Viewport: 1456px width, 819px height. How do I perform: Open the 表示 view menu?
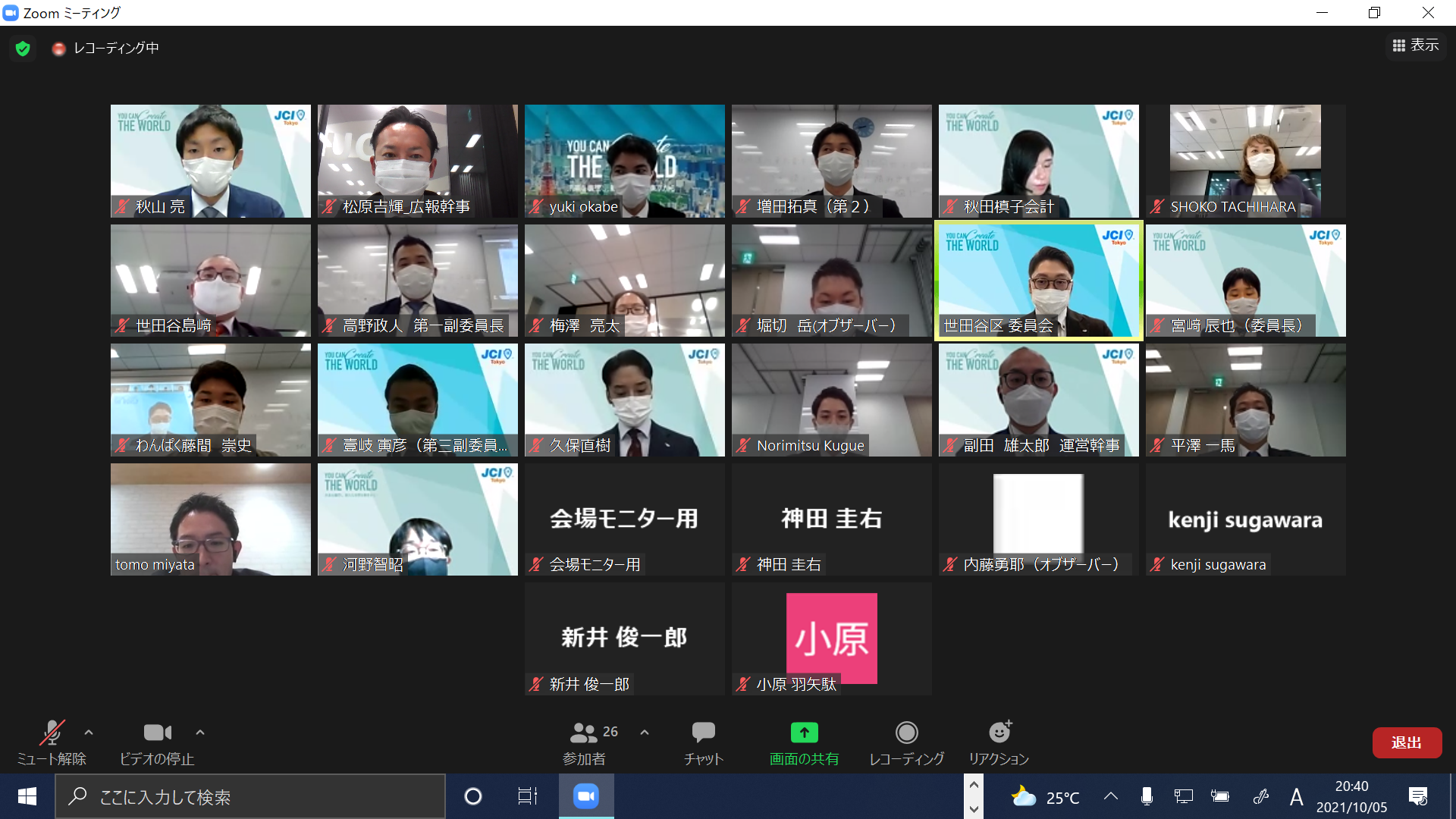coord(1415,45)
